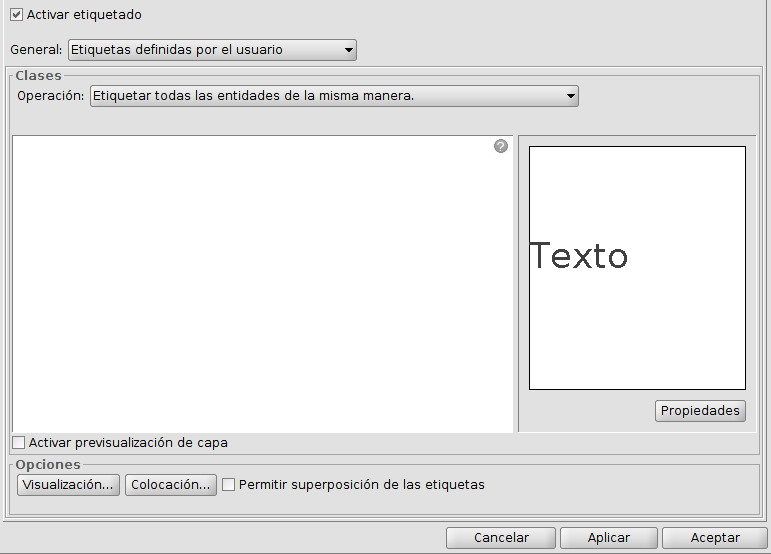Expand the Operación dropdown list
The height and width of the screenshot is (554, 771).
point(334,96)
